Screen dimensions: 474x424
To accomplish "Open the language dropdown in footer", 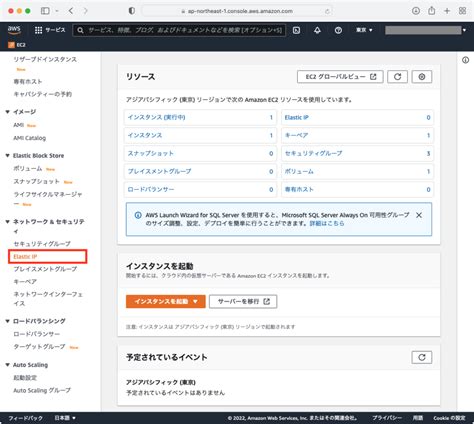I will (x=65, y=418).
